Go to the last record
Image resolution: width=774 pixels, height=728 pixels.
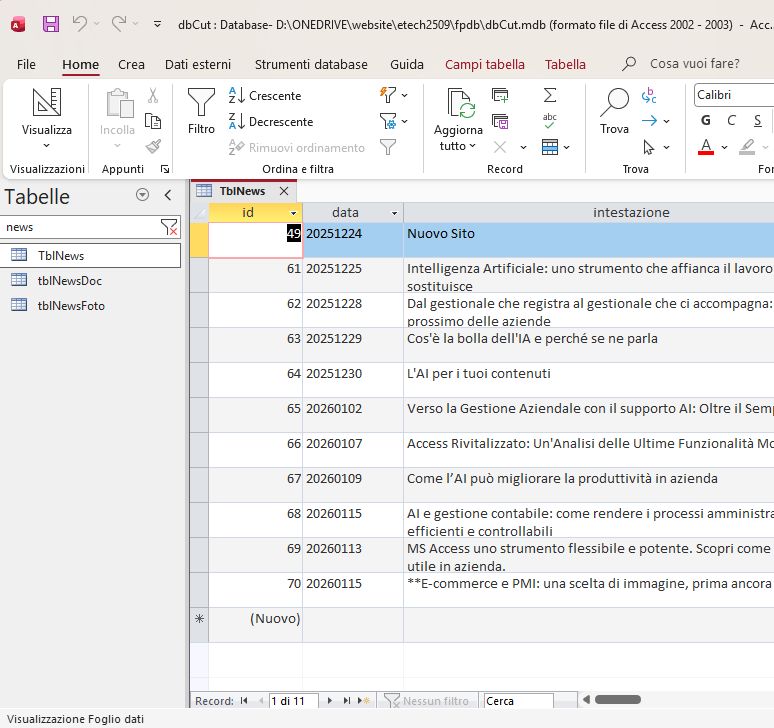(x=347, y=700)
